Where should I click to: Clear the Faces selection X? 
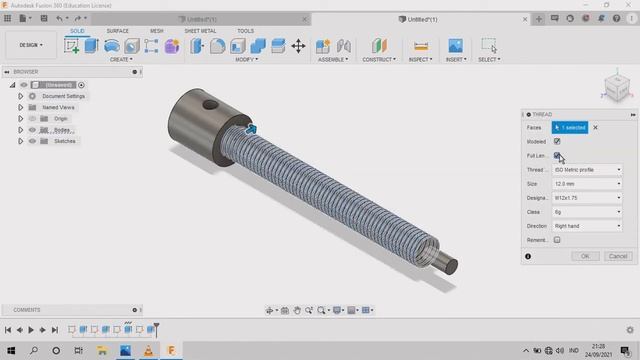(596, 127)
